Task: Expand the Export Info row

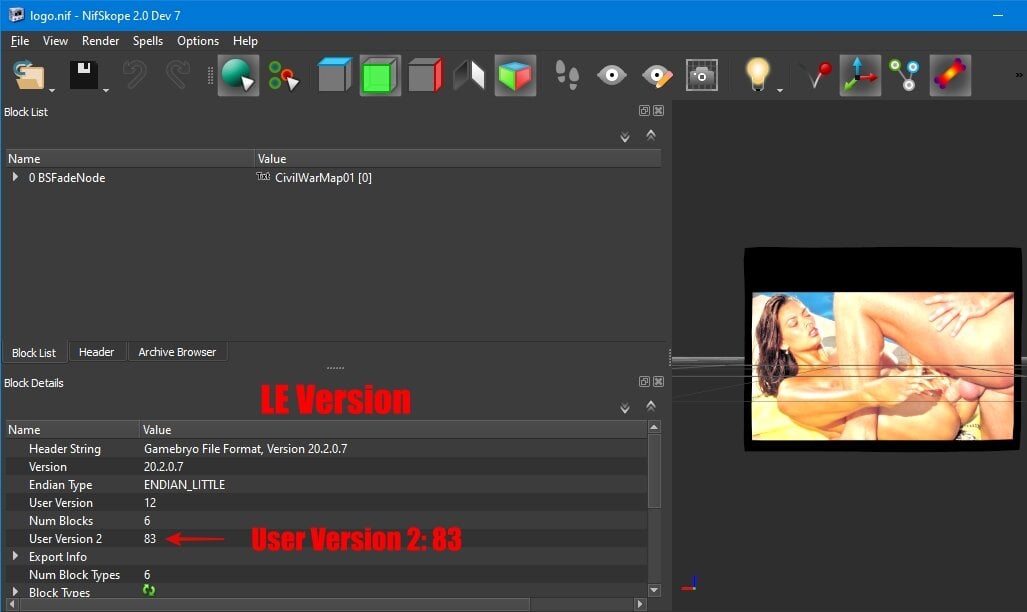Action: pyautogui.click(x=14, y=556)
